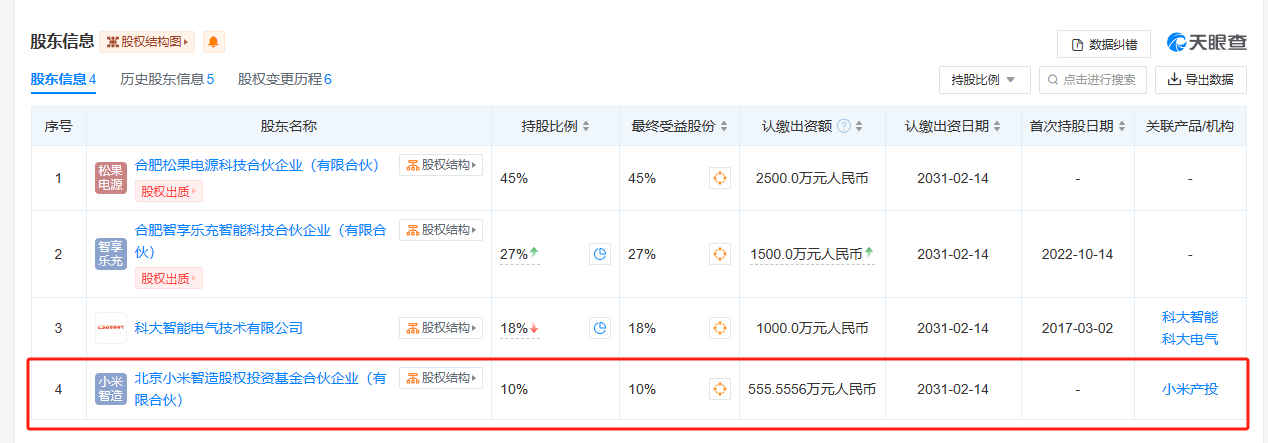Click in the 点击进行搜索 search box
1268x443 pixels.
click(1092, 79)
